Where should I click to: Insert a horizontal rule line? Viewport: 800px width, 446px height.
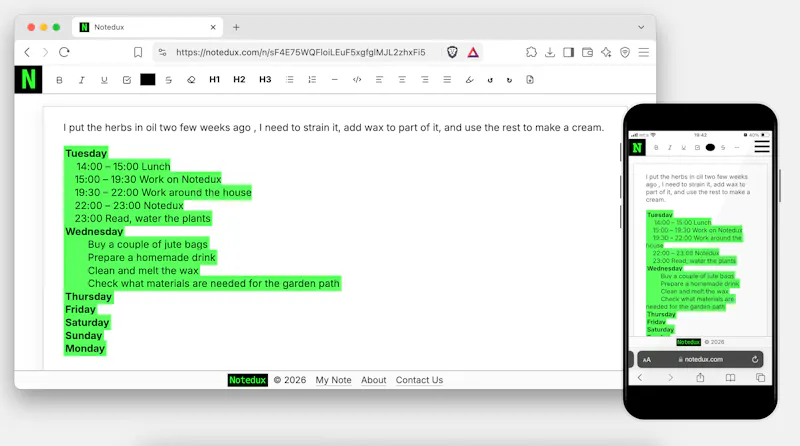[335, 80]
